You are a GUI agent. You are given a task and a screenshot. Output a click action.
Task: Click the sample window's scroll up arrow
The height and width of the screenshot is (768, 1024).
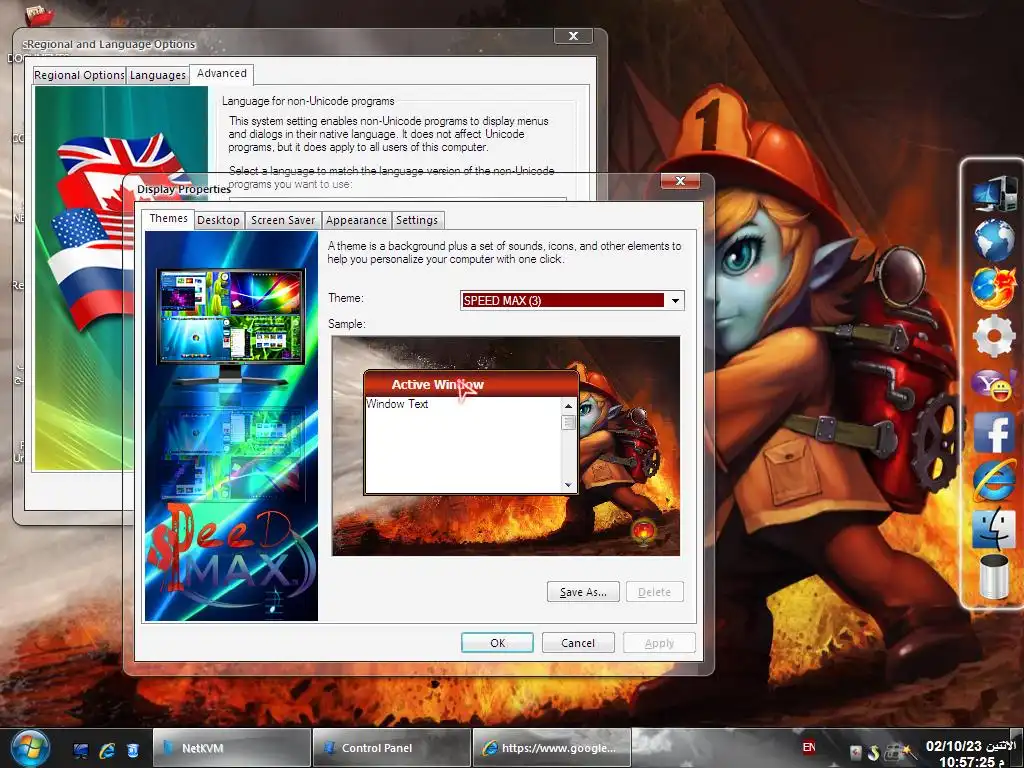tap(568, 406)
